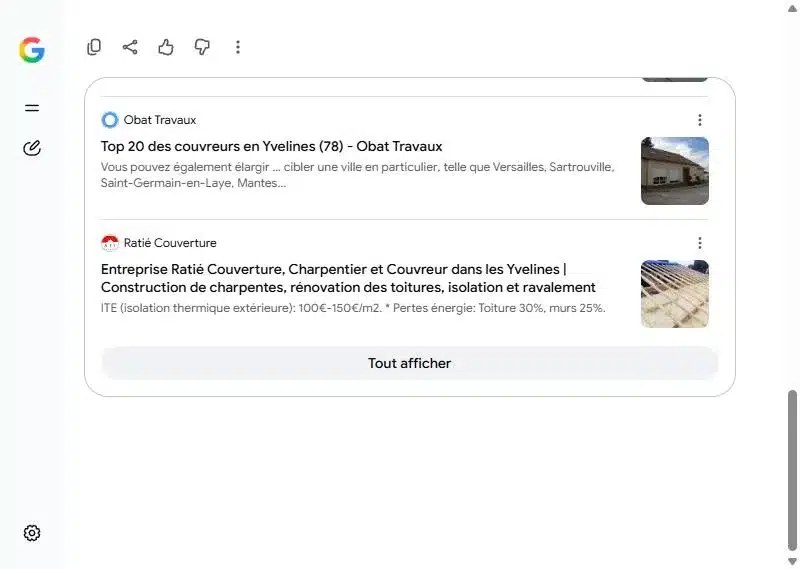
Task: Copy the response with the copy icon
Action: 94,47
